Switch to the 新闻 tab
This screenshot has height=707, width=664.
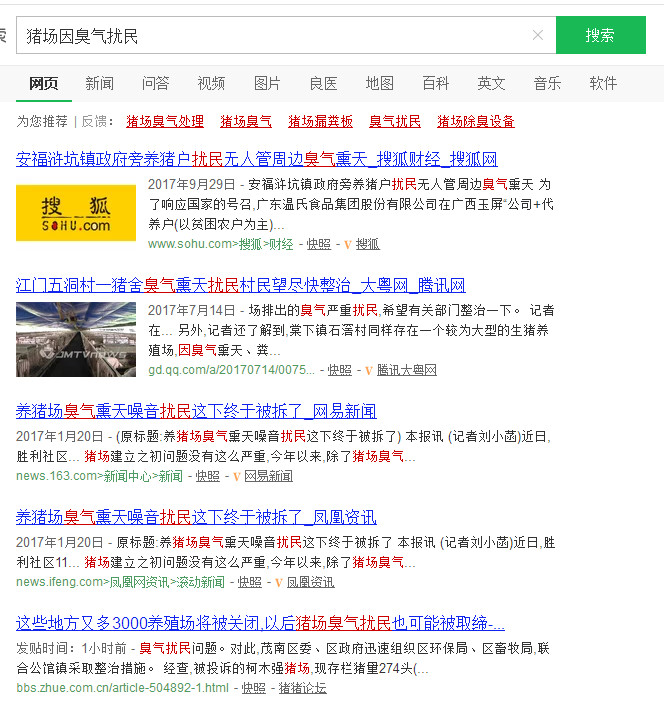click(100, 83)
